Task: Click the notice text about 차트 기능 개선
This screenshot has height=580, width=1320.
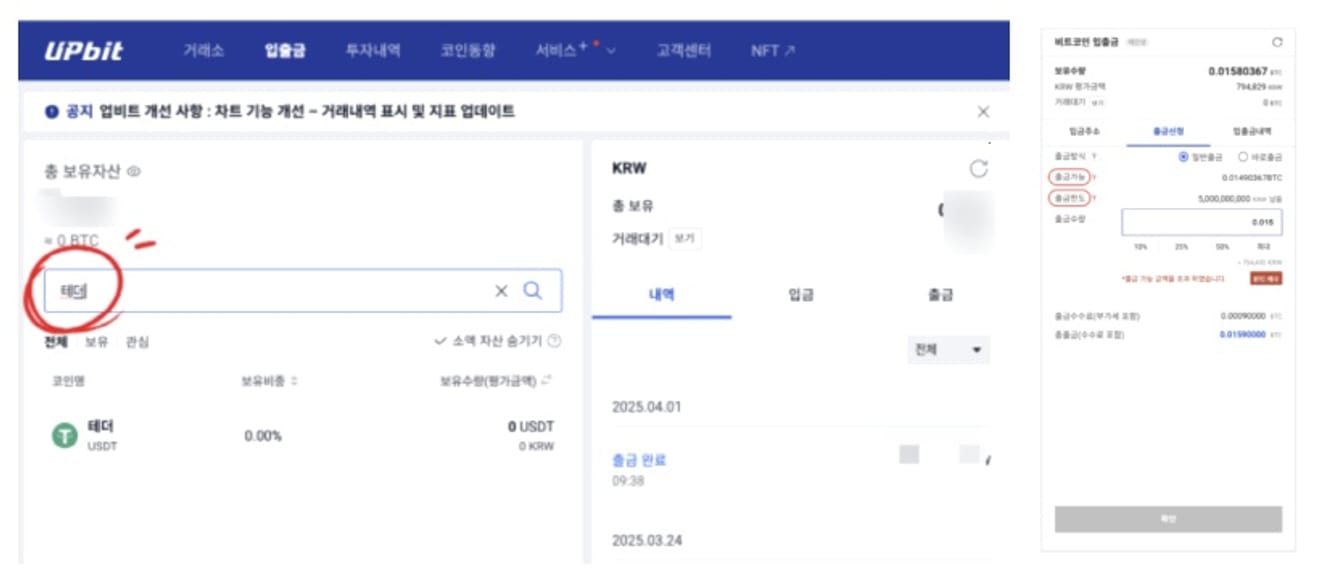Action: coord(306,112)
